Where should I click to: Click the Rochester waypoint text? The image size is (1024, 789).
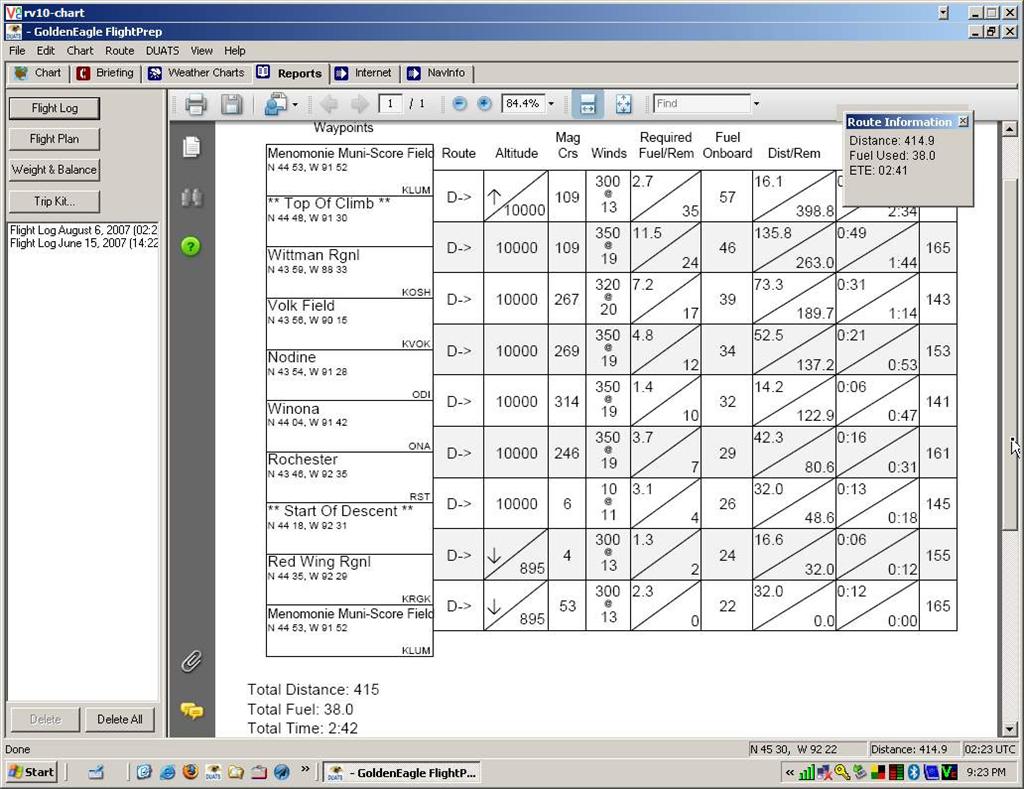pyautogui.click(x=302, y=459)
